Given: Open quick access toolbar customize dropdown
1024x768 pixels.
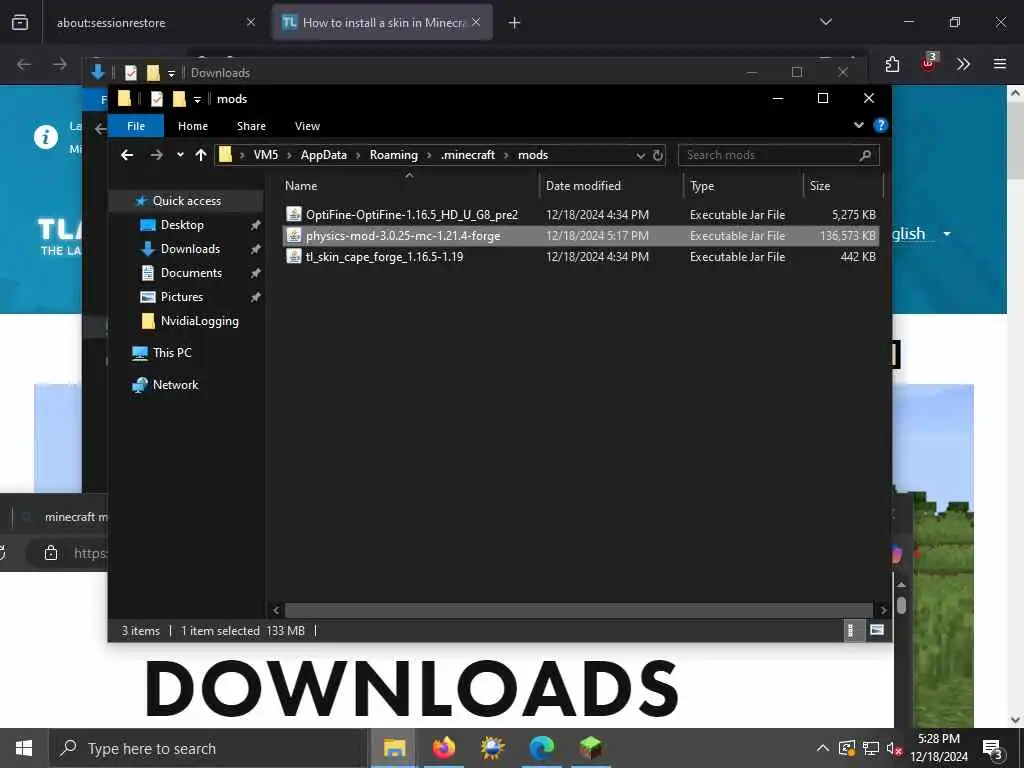Looking at the screenshot, I should coord(197,99).
